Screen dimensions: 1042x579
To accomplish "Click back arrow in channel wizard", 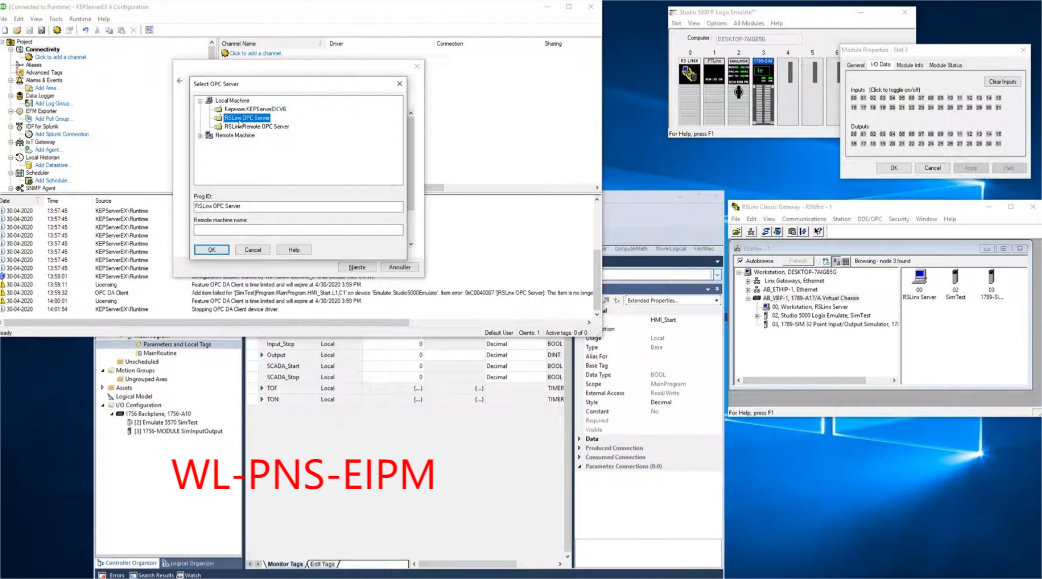I will click(179, 80).
